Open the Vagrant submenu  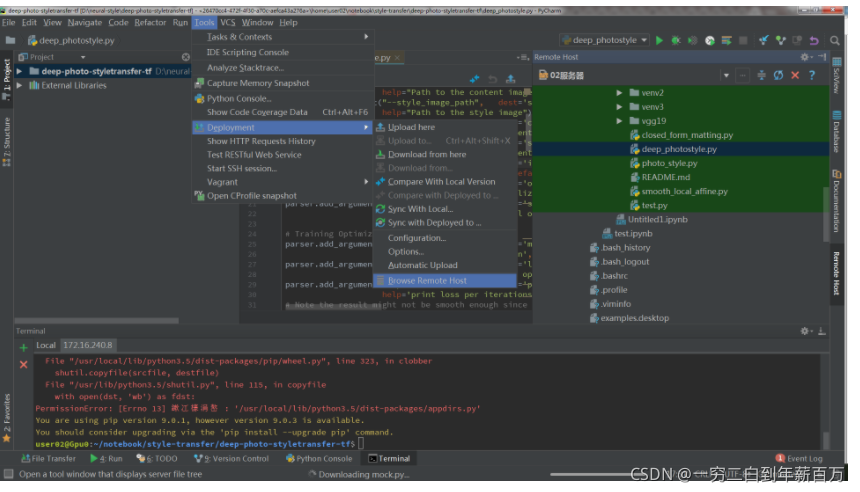(283, 182)
